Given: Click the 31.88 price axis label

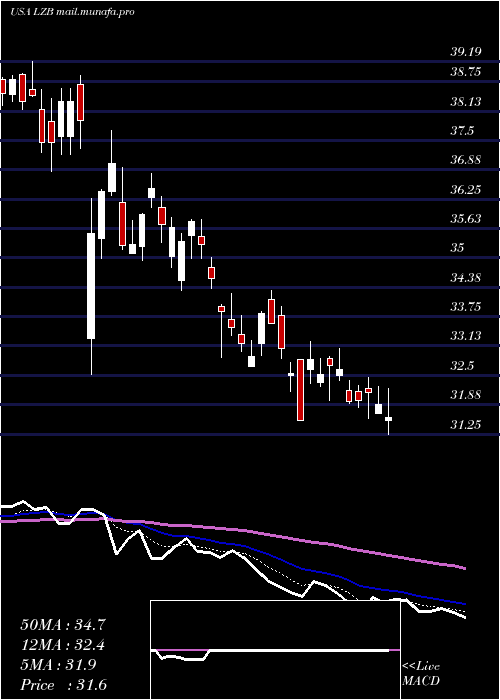Looking at the screenshot, I should (x=466, y=395).
